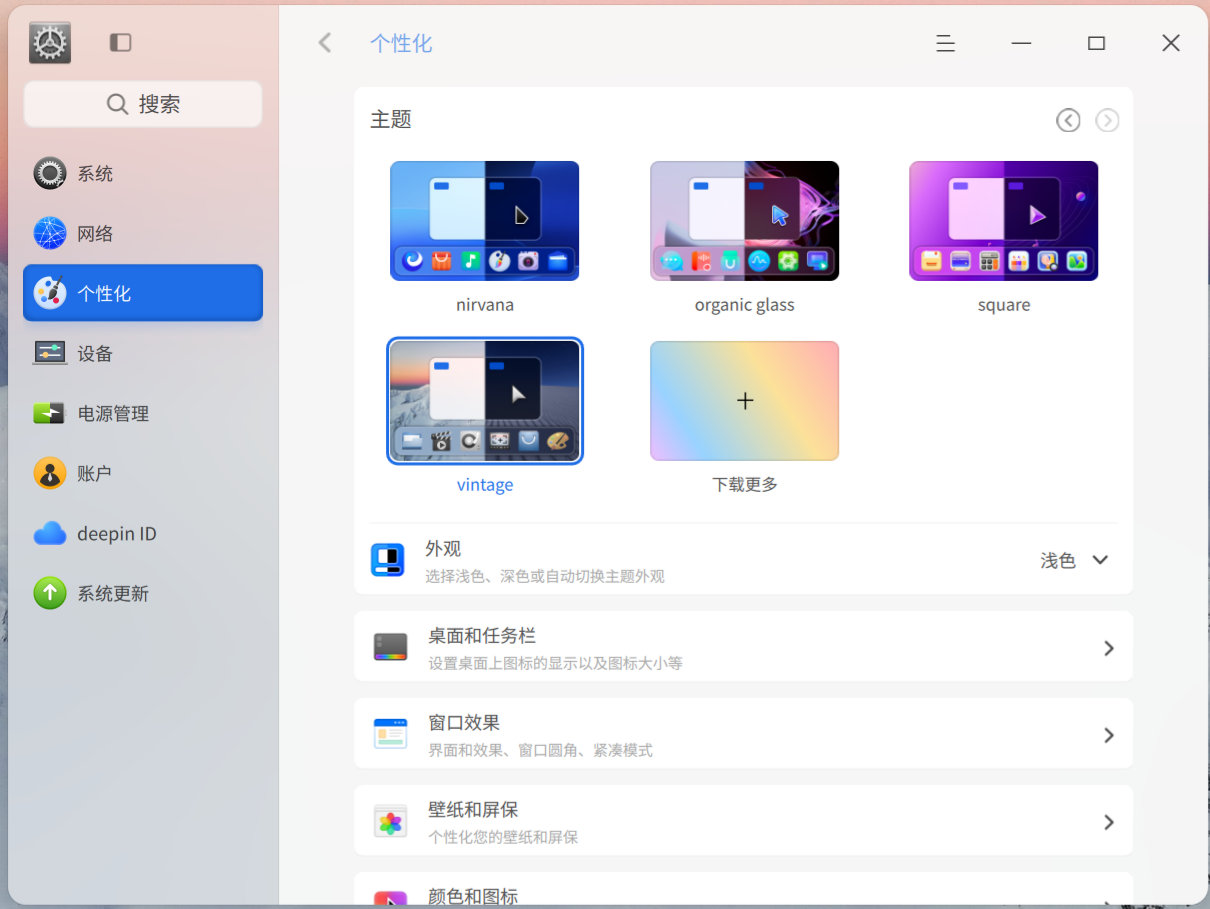1210x909 pixels.
Task: Click the deepin ID cloud icon
Action: pos(50,533)
